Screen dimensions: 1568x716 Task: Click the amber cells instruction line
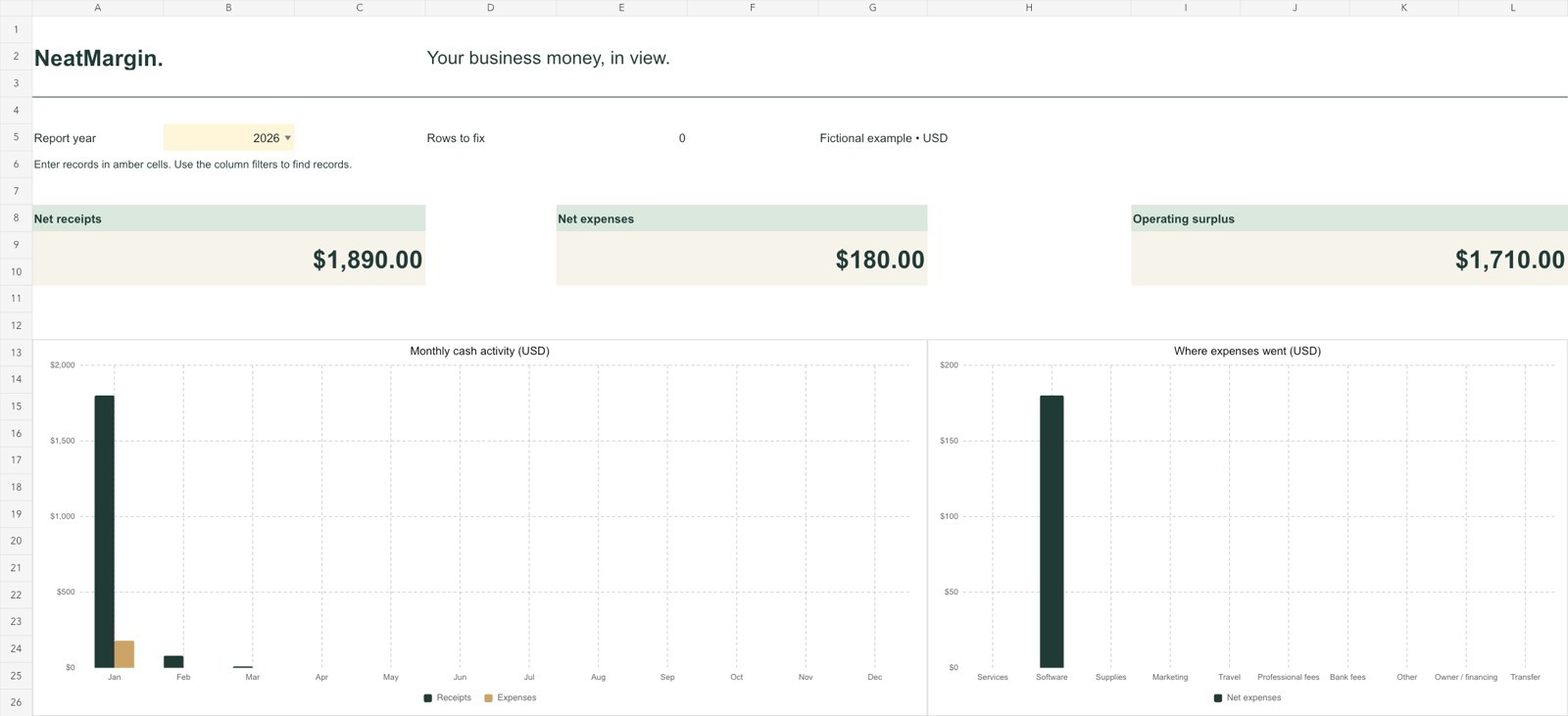pos(193,165)
